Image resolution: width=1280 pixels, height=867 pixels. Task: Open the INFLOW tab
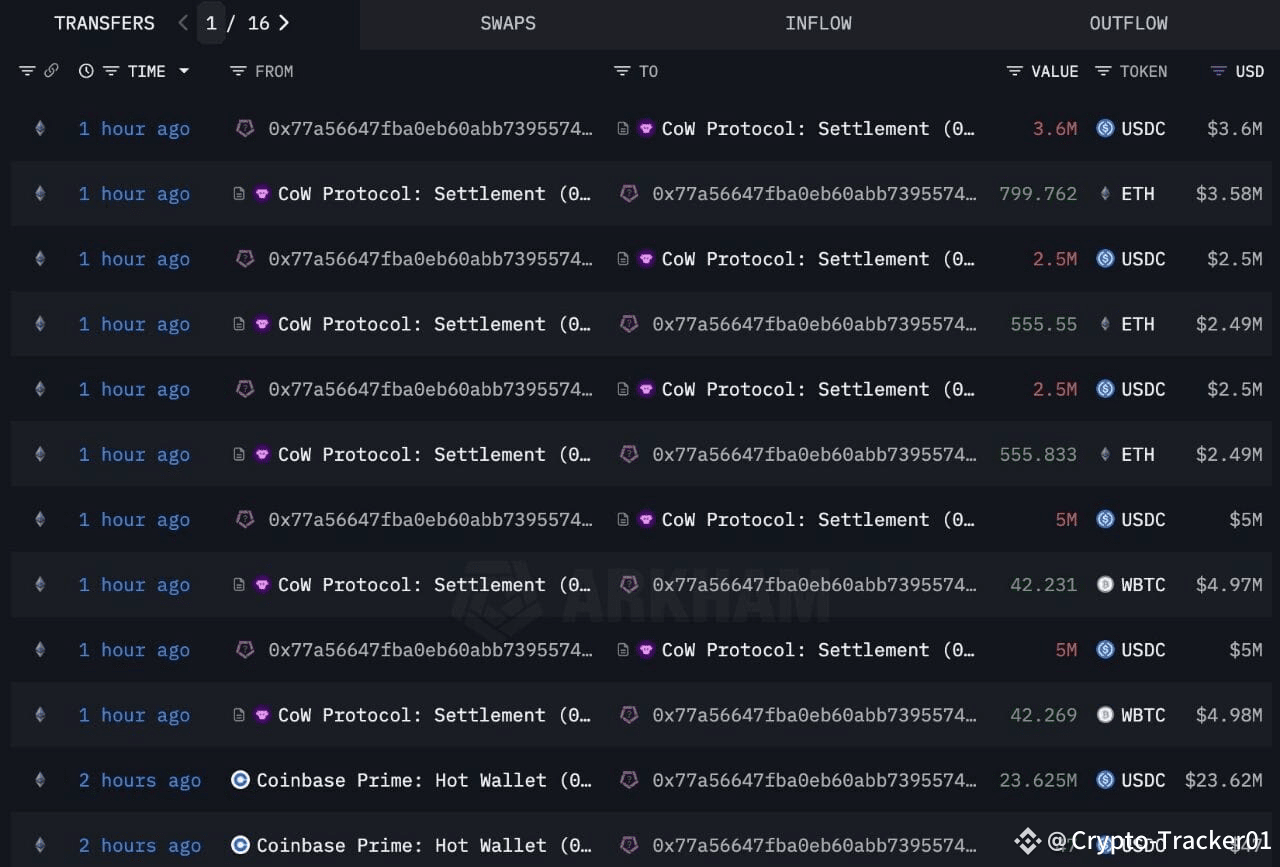tap(818, 23)
